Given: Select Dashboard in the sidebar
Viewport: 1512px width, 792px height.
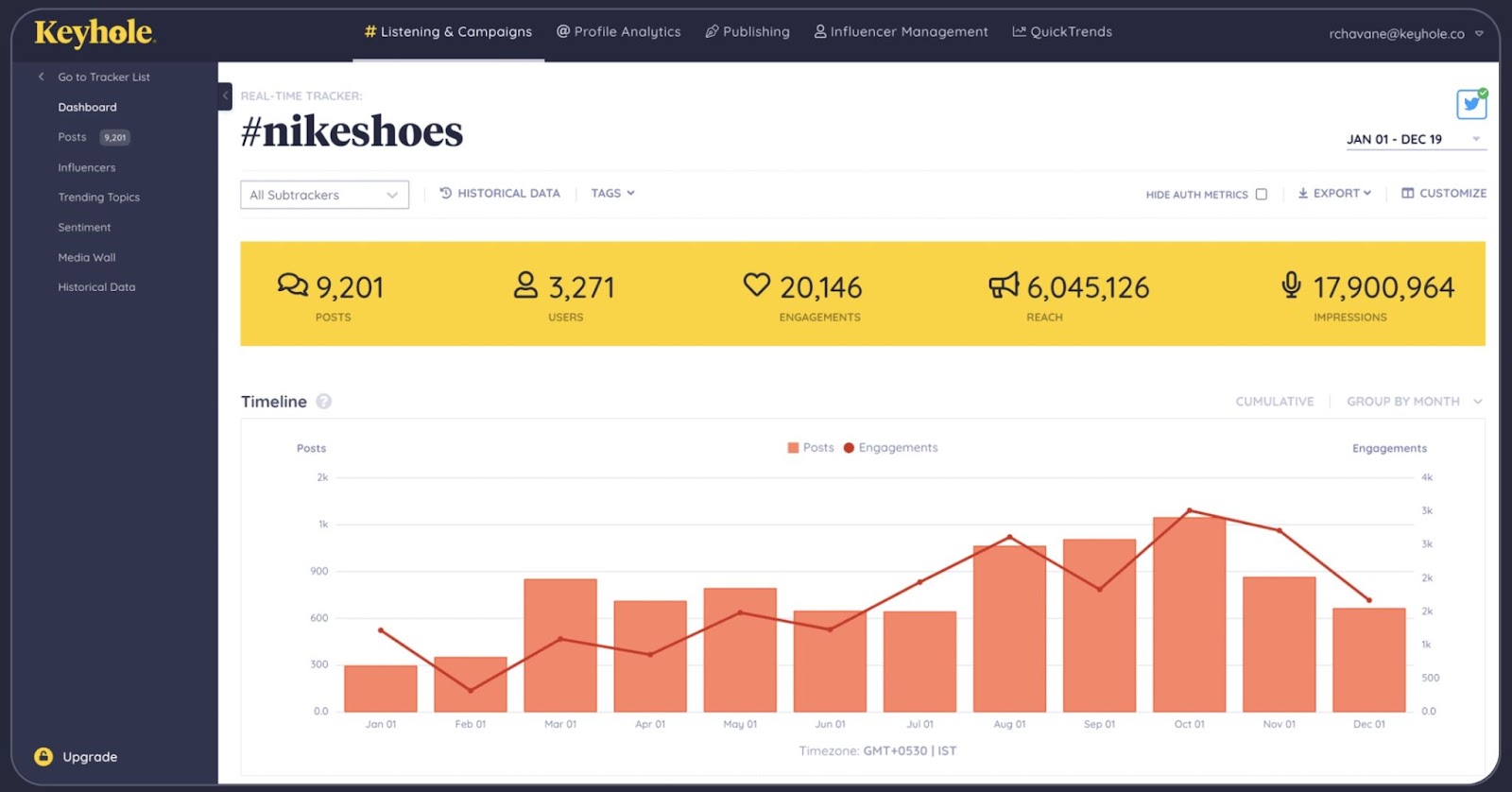Looking at the screenshot, I should (x=88, y=107).
